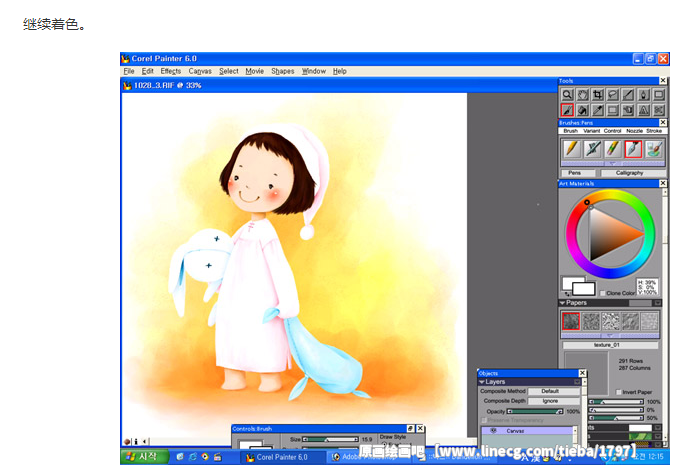This screenshot has height=470, width=677.
Task: Enable the Clone Color checkbox
Action: click(603, 293)
